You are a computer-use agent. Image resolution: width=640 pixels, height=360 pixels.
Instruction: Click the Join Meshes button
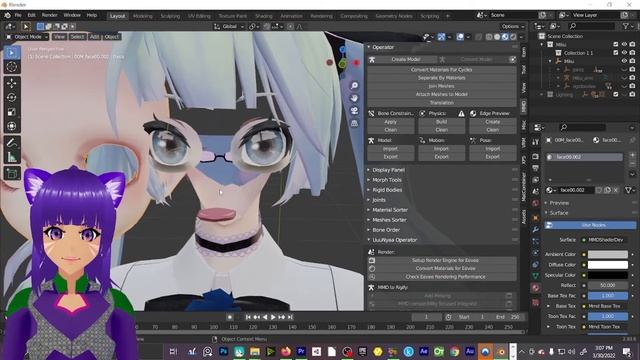[x=442, y=86]
